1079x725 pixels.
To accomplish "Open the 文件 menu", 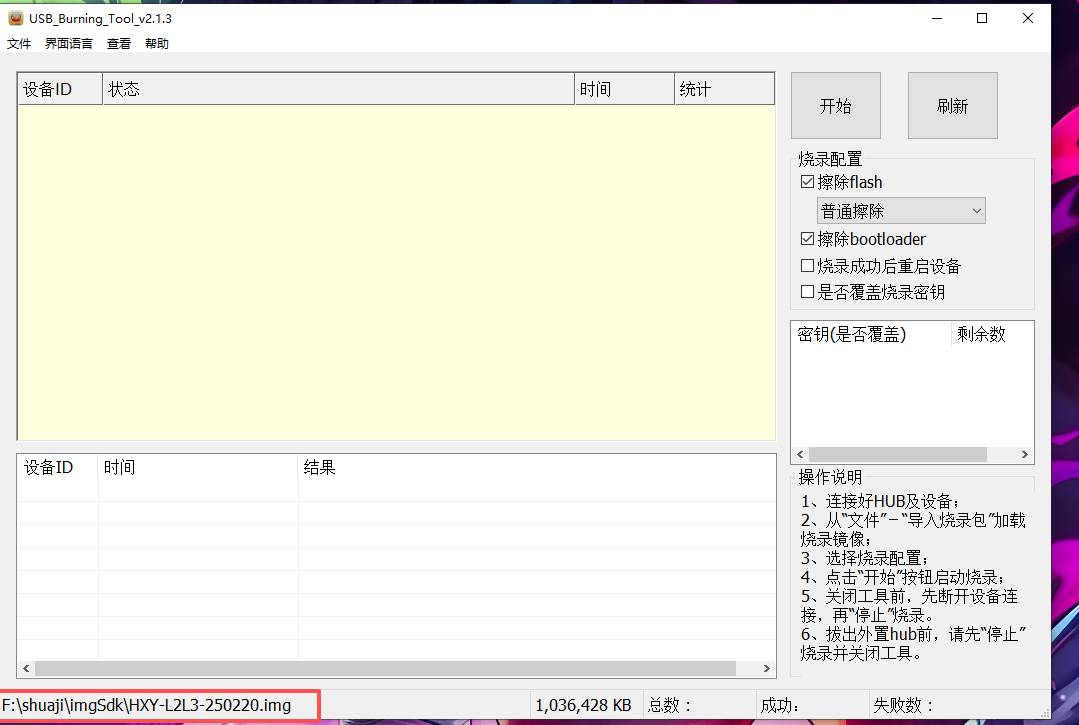I will pos(19,44).
